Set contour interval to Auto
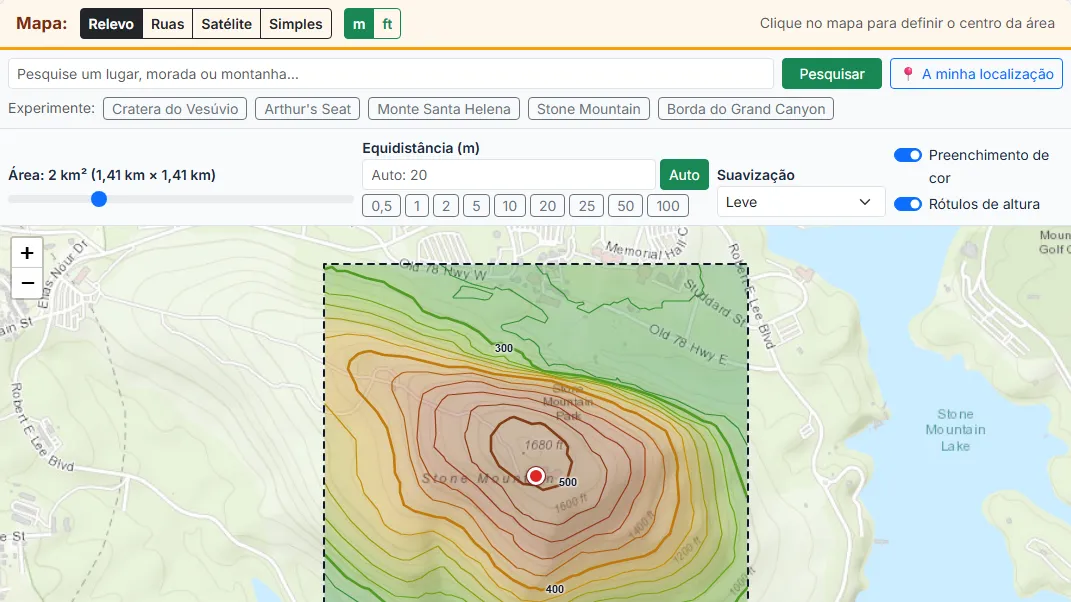The height and width of the screenshot is (602, 1071). tap(684, 175)
